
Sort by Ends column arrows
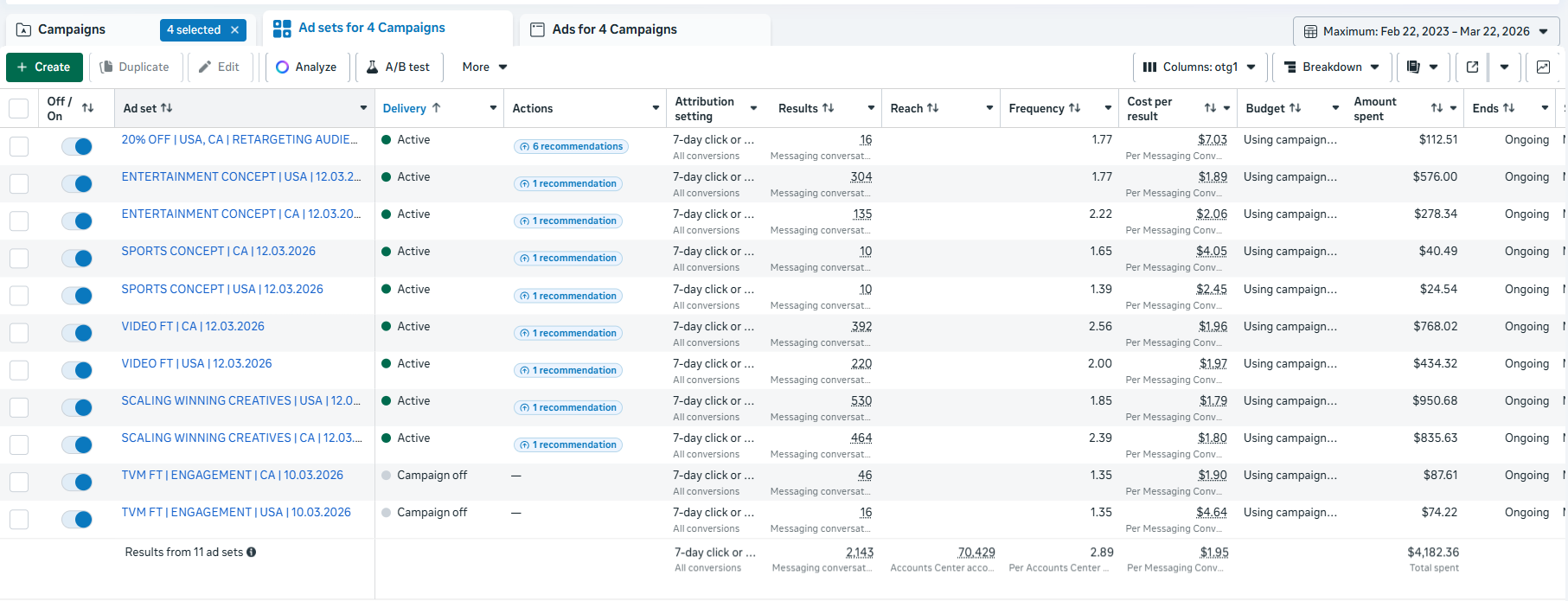click(x=1508, y=108)
